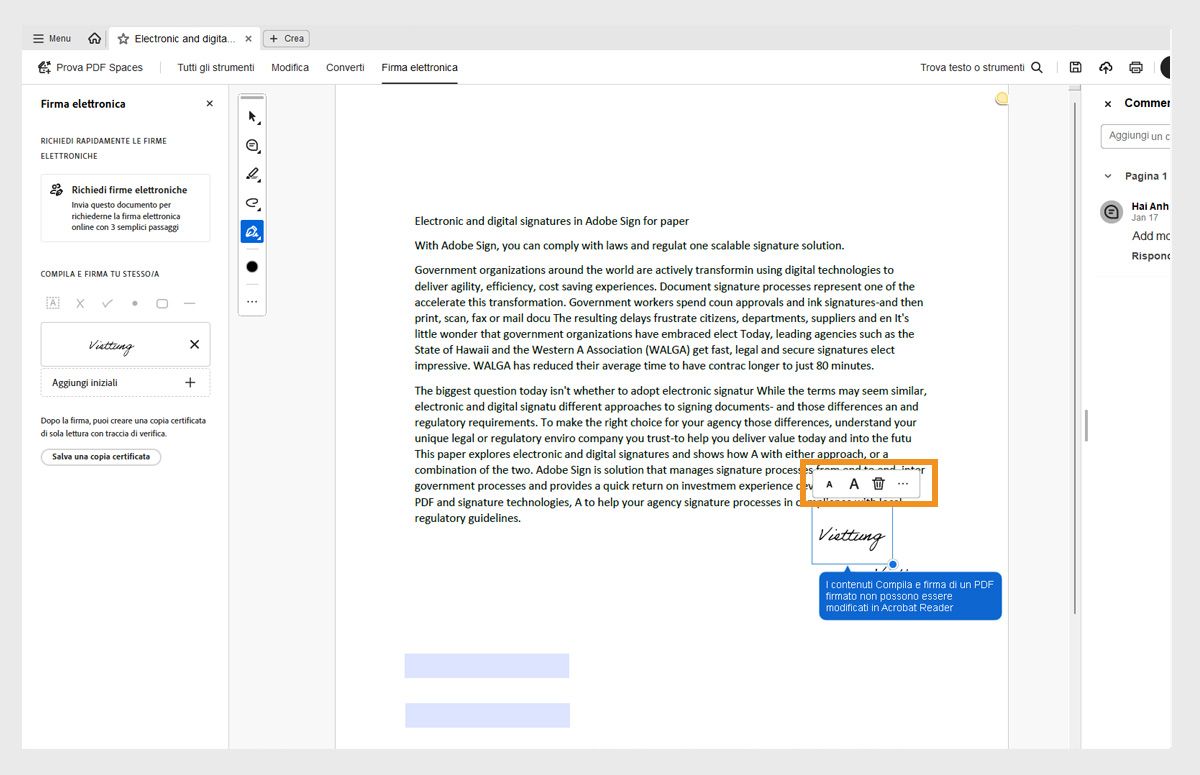Click the first blue form field

[487, 666]
